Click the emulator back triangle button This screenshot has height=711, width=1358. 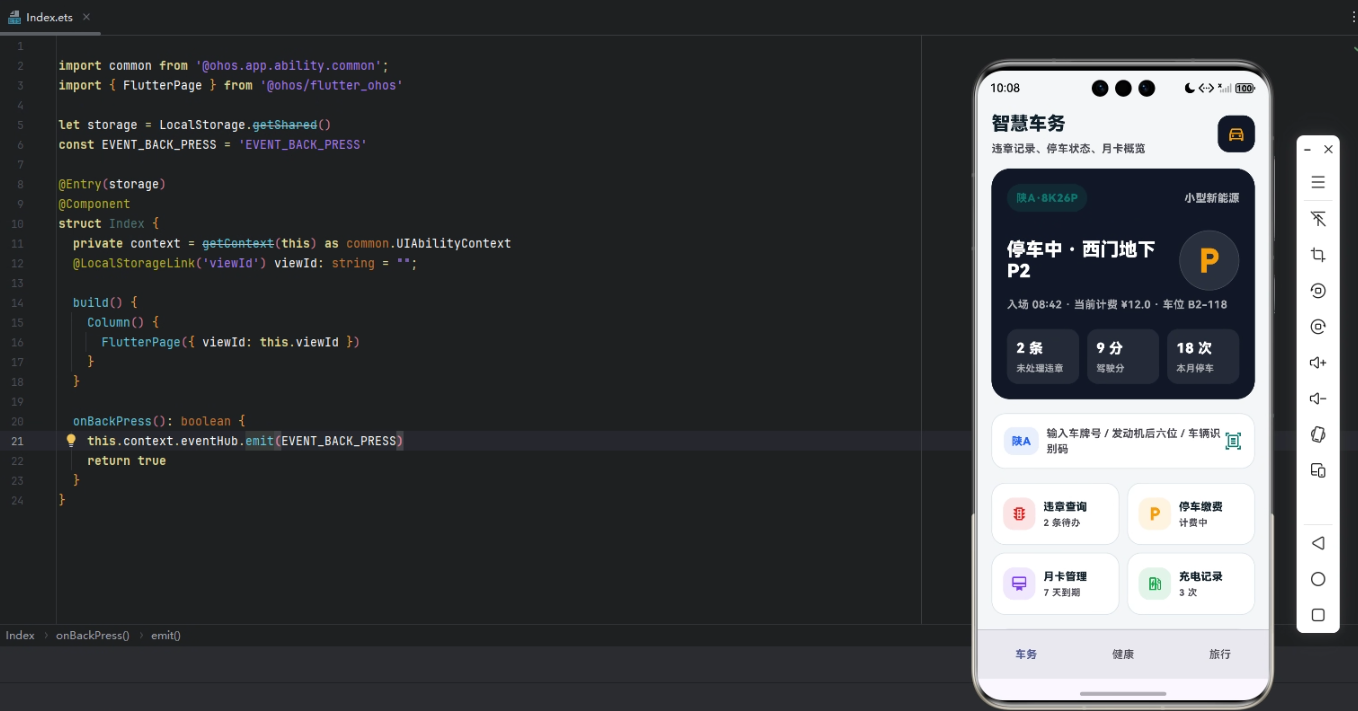click(1318, 543)
